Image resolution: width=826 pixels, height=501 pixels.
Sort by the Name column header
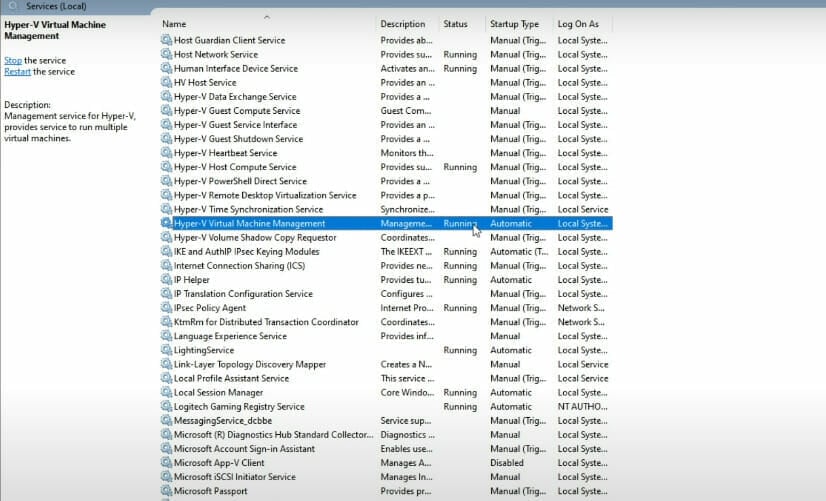point(174,24)
